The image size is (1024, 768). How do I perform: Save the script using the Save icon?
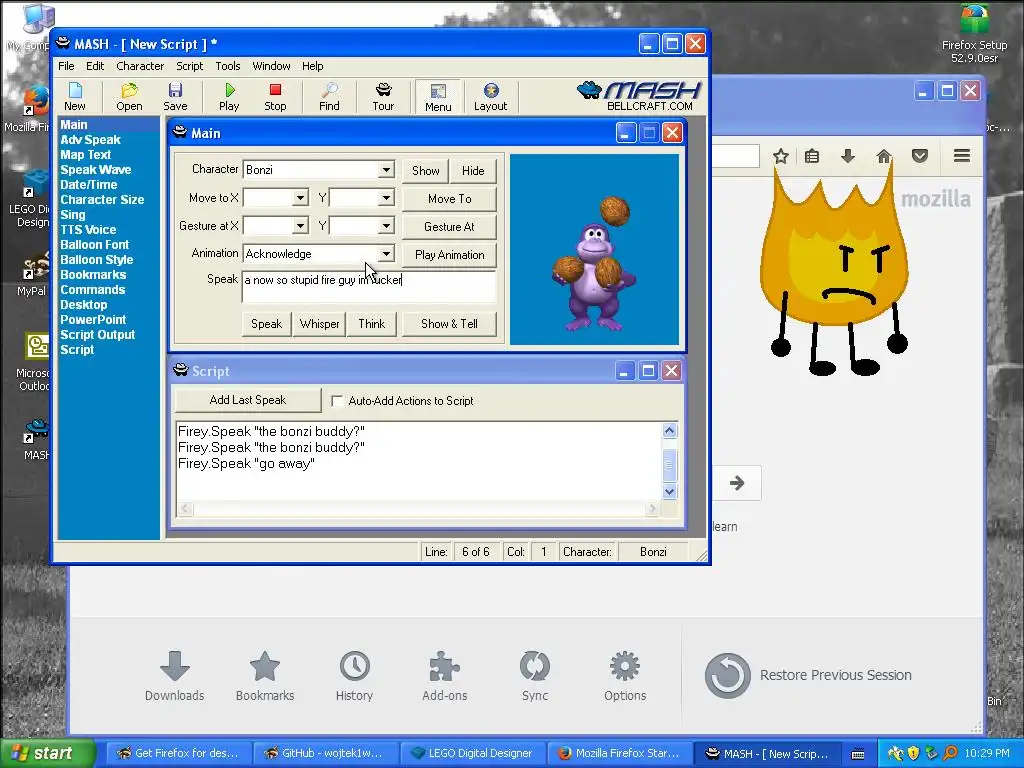pos(175,97)
